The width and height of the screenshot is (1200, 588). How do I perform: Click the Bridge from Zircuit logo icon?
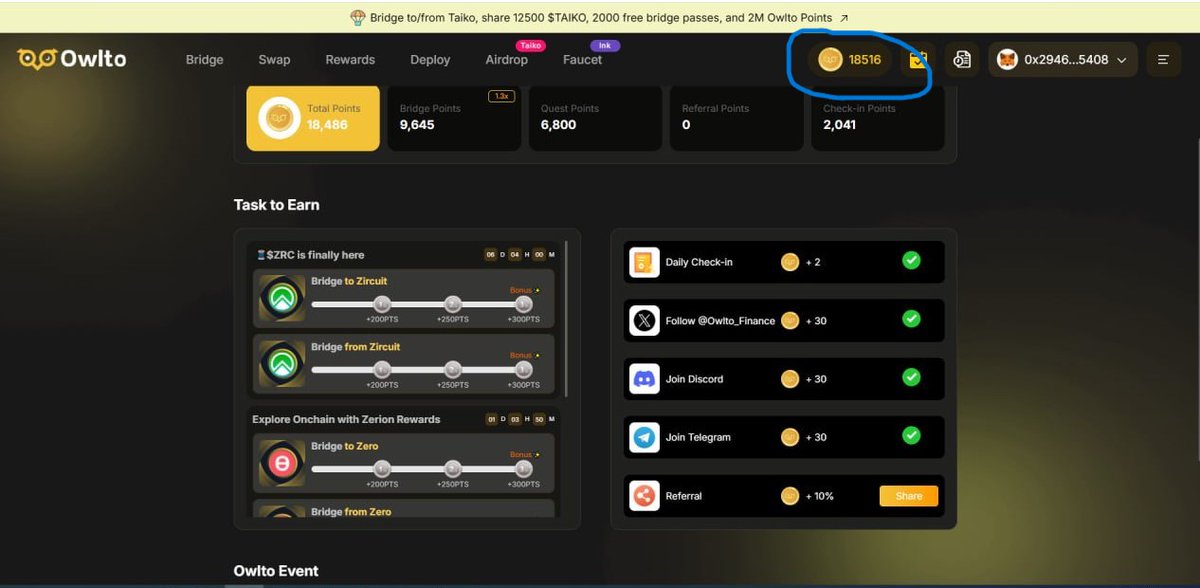pos(282,364)
